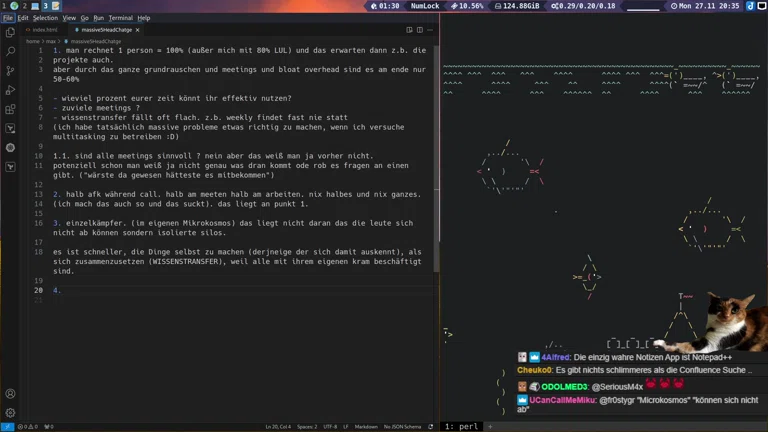Open the Terminal menu
The height and width of the screenshot is (432, 768).
[x=120, y=18]
